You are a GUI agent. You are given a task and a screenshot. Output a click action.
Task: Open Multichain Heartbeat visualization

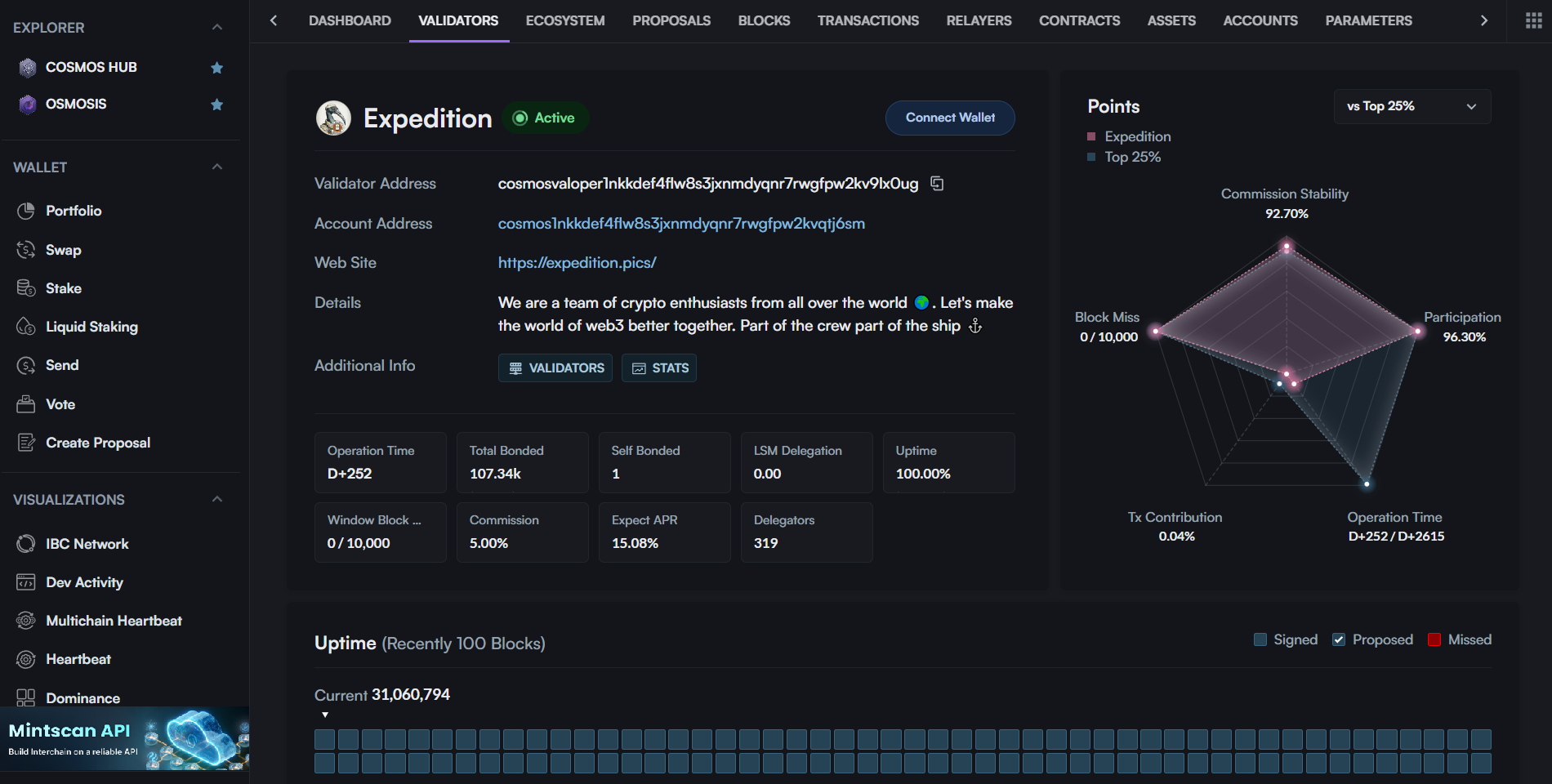114,621
